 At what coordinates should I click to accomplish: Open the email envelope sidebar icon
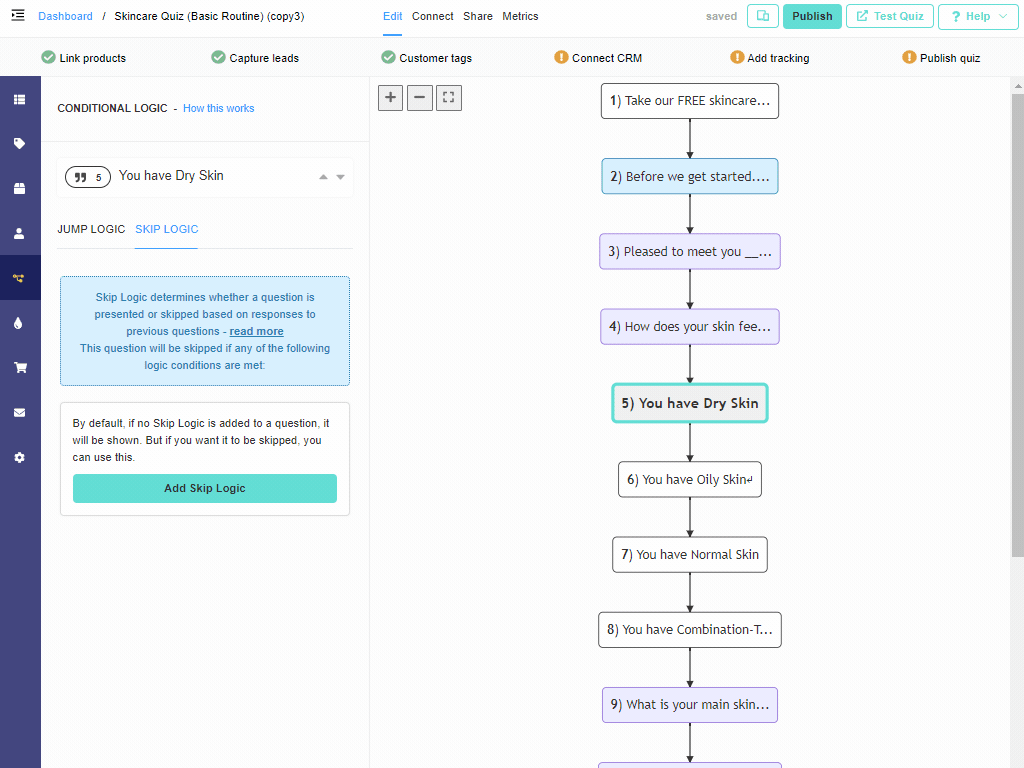tap(20, 413)
